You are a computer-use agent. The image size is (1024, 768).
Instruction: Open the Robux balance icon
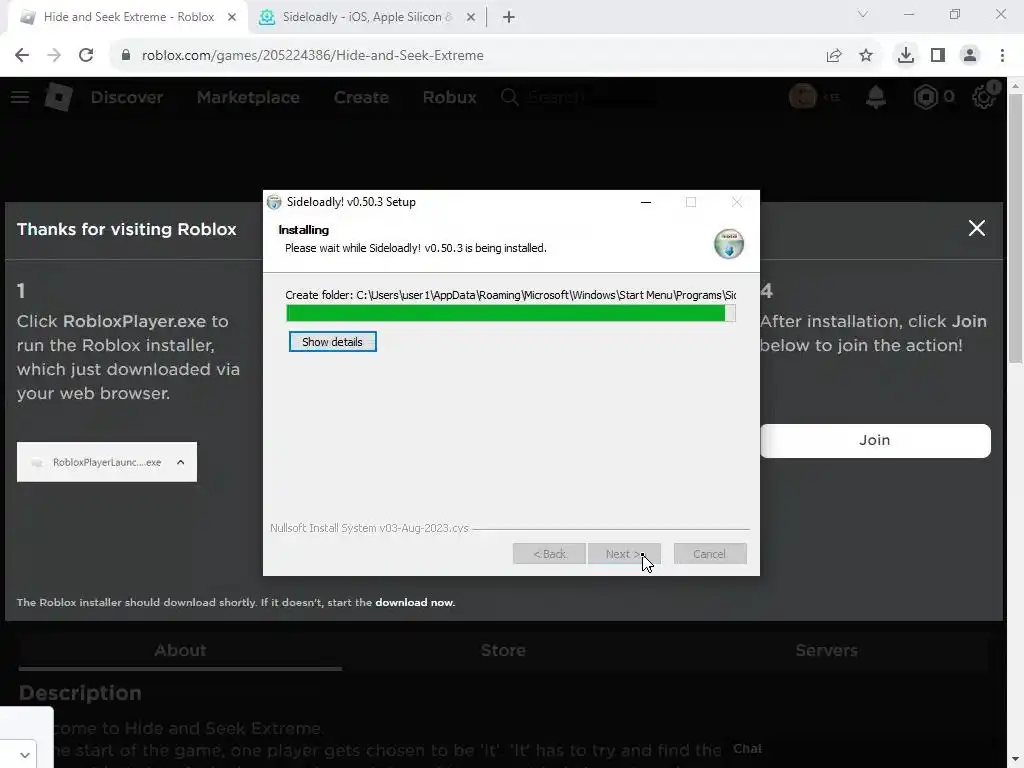click(x=925, y=97)
